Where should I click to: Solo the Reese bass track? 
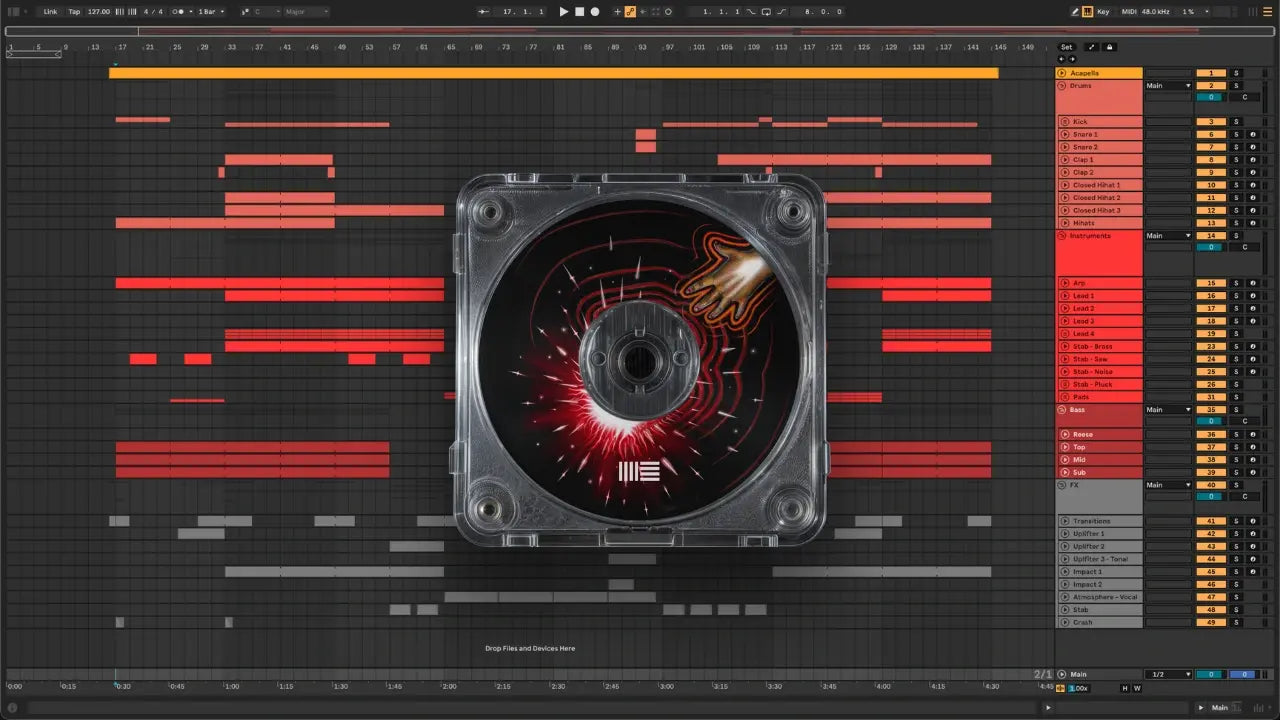point(1236,435)
